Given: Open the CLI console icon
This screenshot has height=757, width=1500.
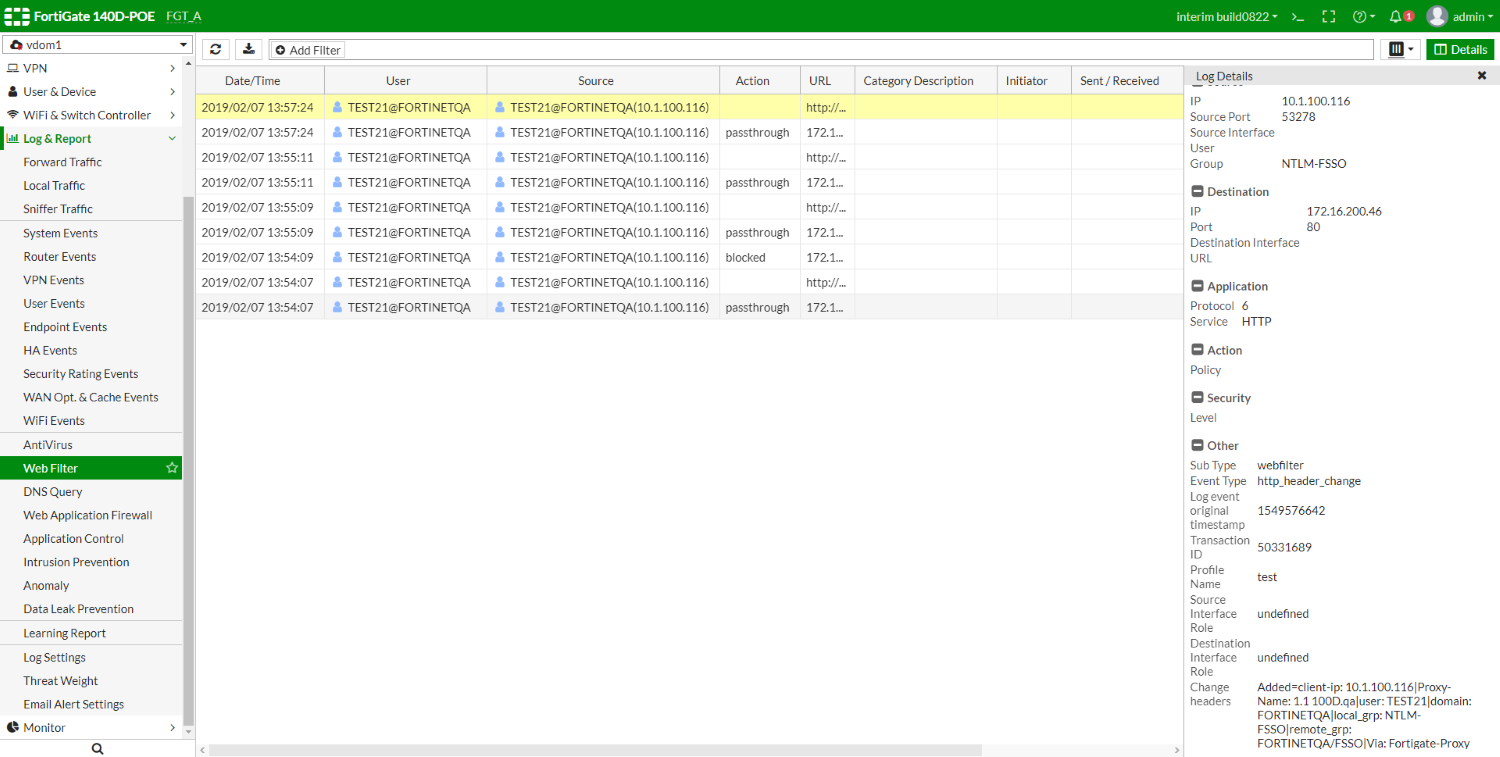Looking at the screenshot, I should coord(1298,16).
